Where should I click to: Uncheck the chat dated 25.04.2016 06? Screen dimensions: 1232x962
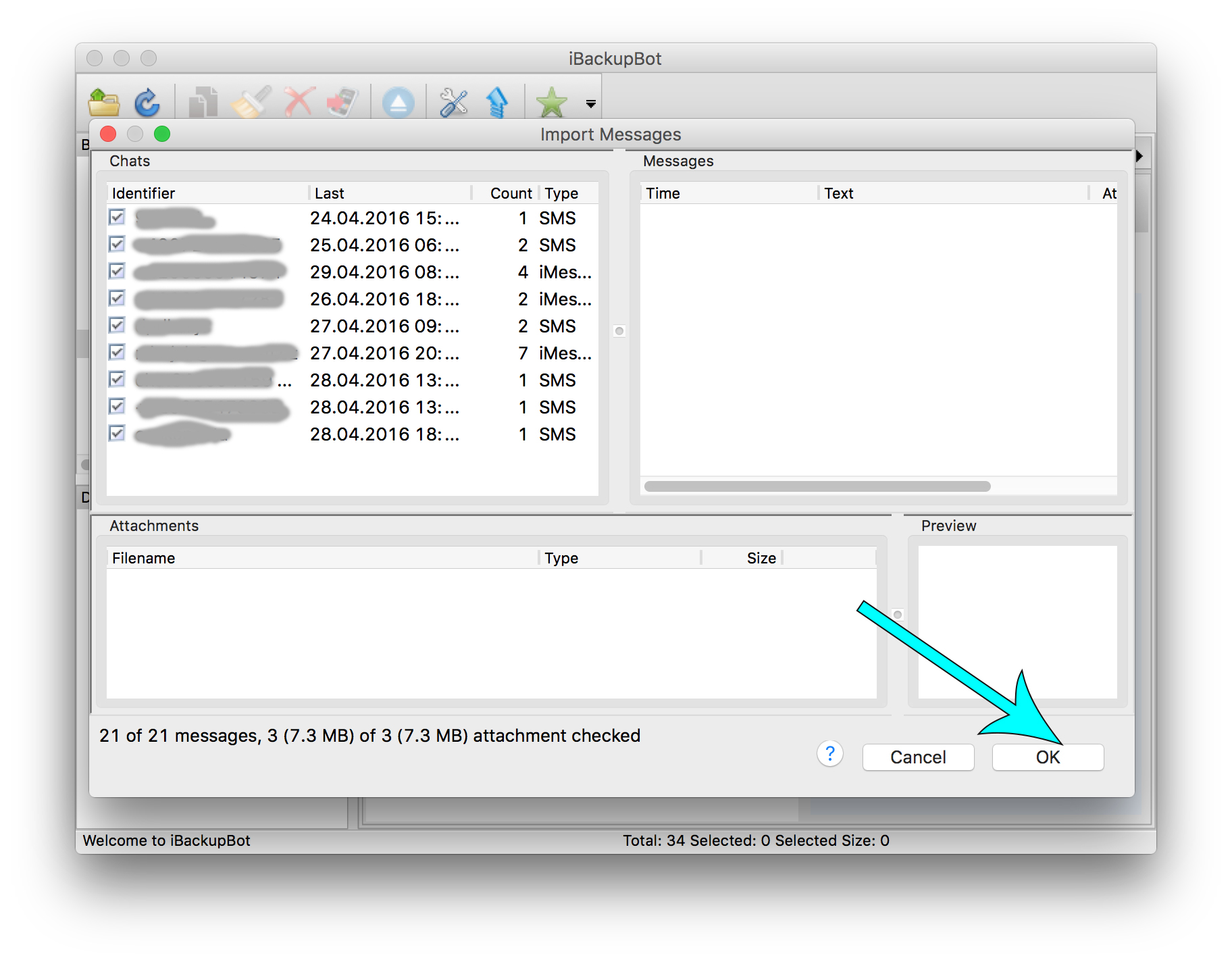(x=117, y=244)
